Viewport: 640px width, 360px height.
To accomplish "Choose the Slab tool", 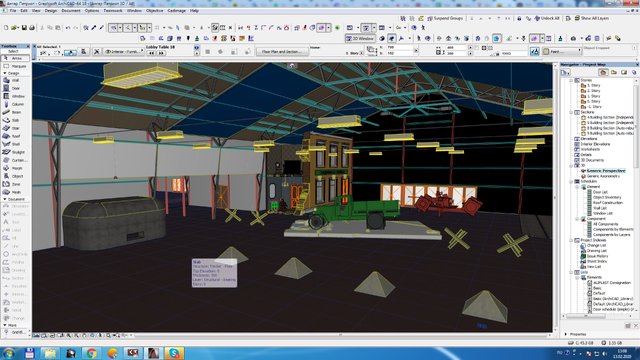I will point(15,120).
